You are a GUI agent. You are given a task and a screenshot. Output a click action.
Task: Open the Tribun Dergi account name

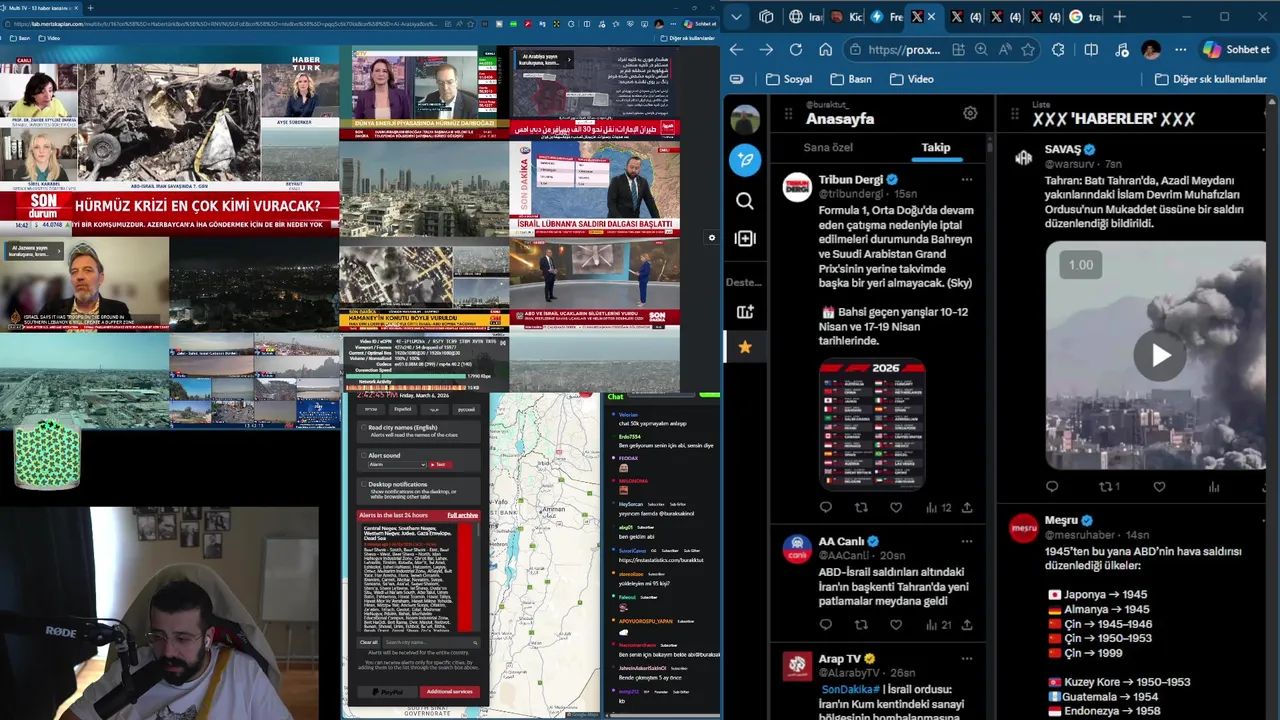(850, 179)
